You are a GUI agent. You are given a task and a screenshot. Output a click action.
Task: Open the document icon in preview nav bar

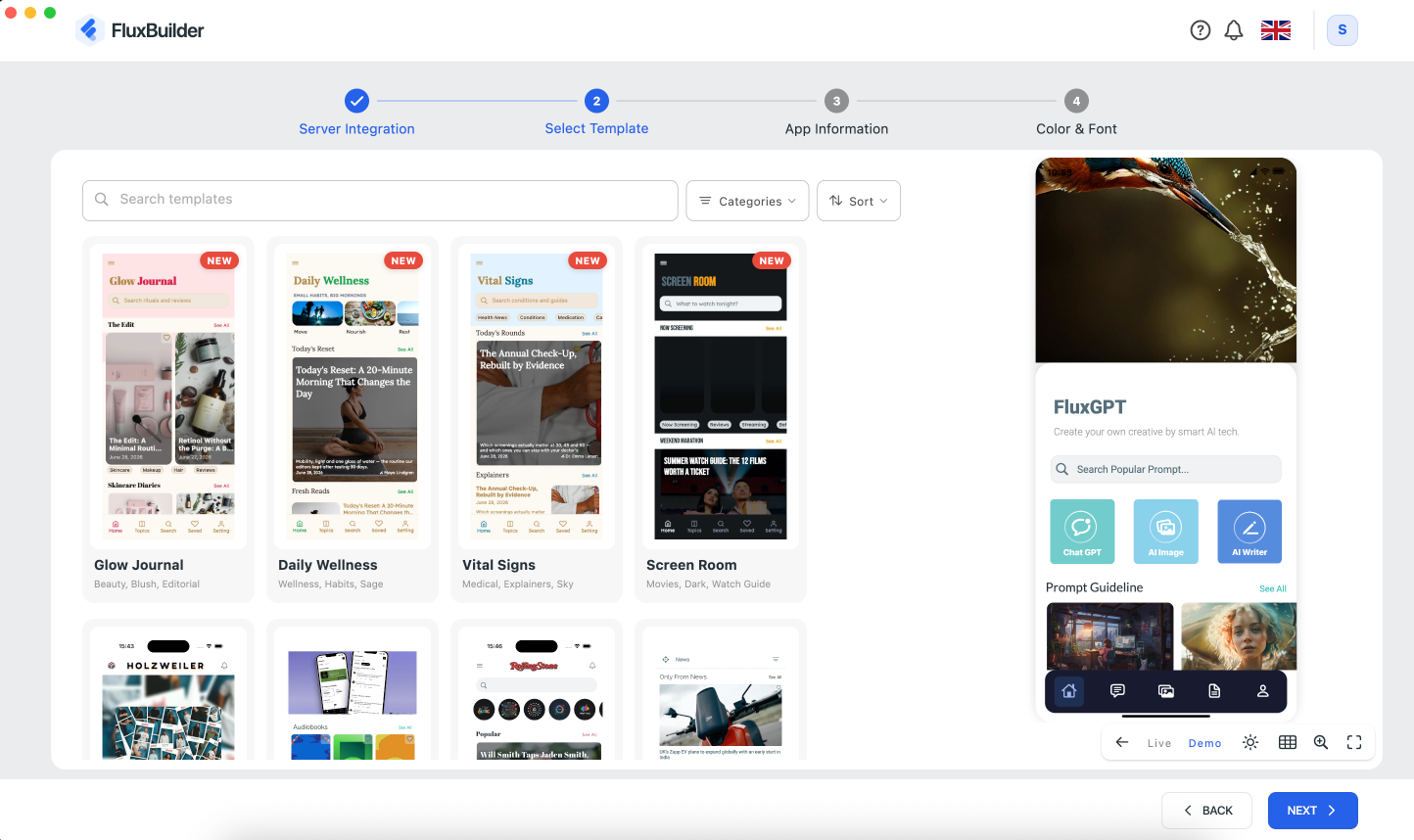click(x=1214, y=691)
